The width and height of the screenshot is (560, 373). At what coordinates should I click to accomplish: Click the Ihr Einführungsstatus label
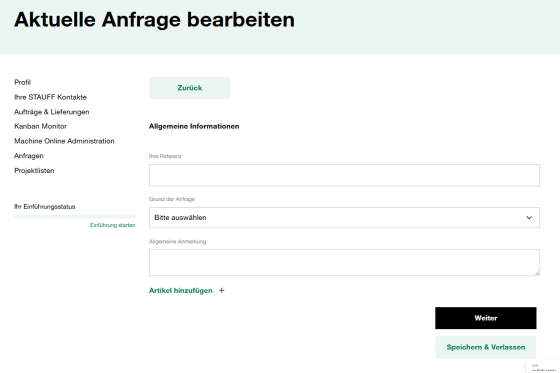tap(45, 207)
